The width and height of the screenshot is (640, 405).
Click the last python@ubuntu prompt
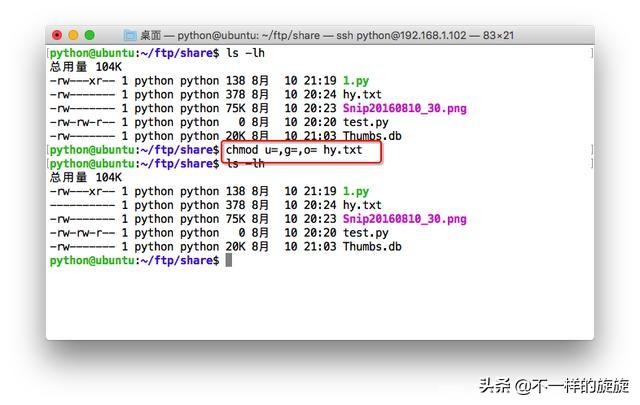tap(134, 260)
